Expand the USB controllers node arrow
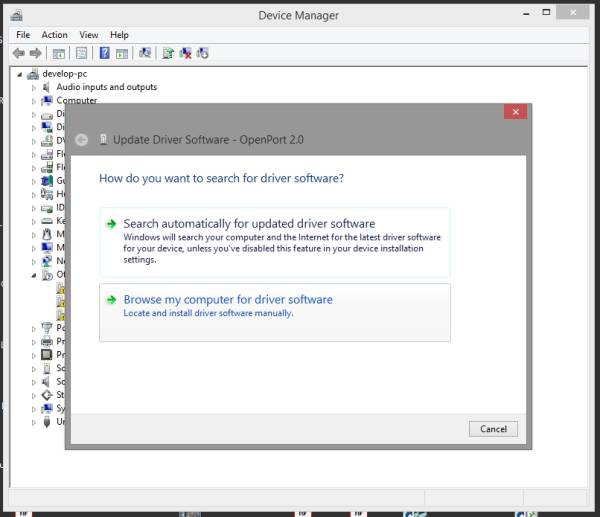Image resolution: width=600 pixels, height=517 pixels. (x=34, y=422)
